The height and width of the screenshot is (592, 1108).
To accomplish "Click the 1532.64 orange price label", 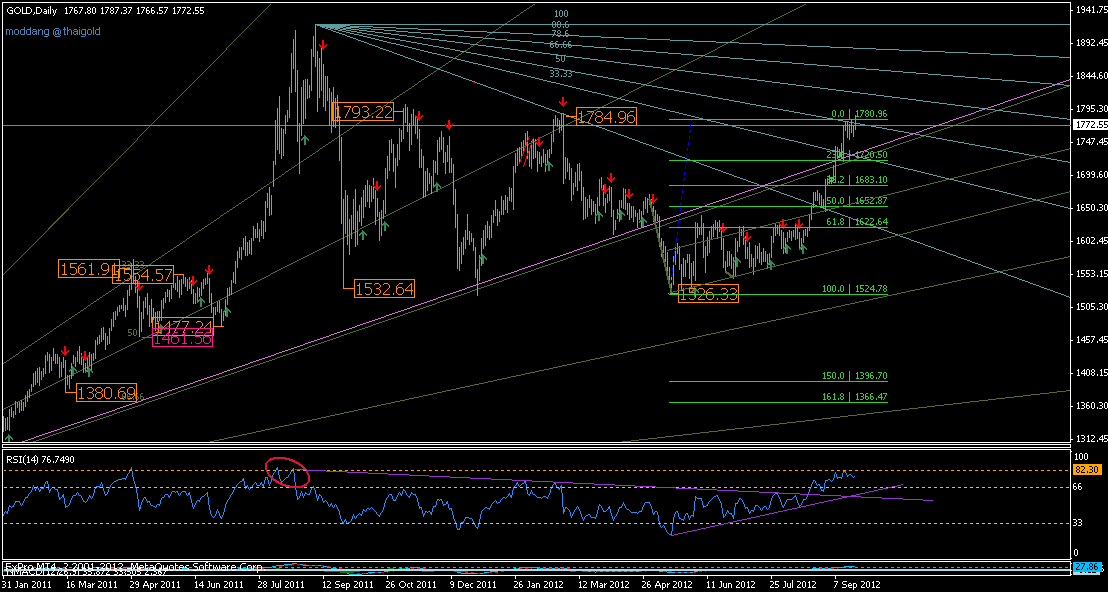I will (384, 289).
